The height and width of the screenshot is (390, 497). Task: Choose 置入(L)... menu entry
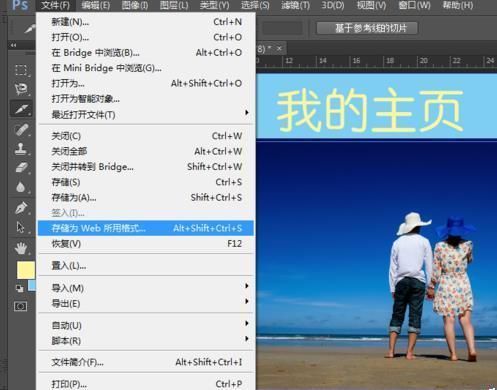146,266
